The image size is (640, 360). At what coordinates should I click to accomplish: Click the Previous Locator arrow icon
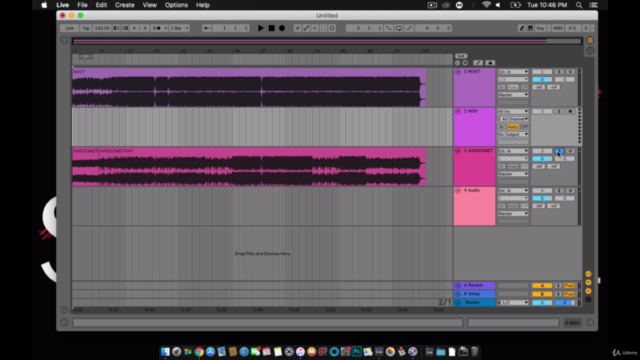[458, 63]
